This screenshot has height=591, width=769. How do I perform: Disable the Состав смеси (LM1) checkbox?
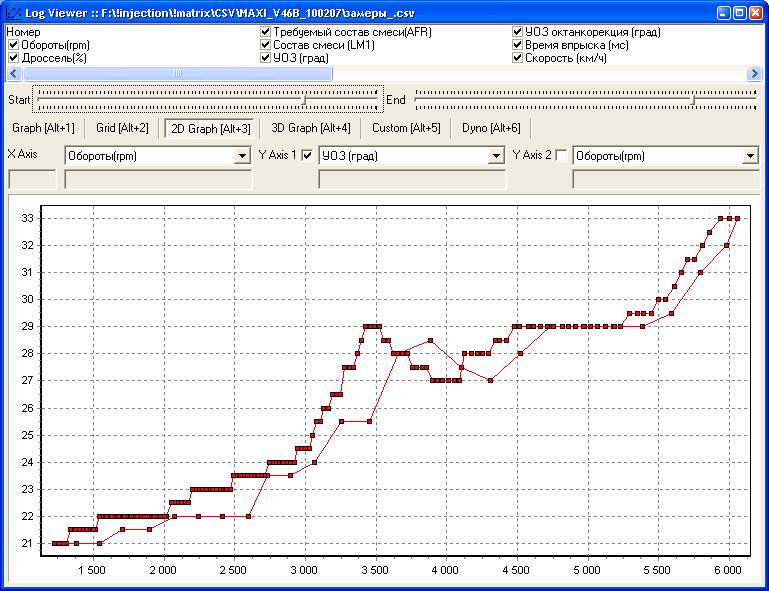(x=265, y=45)
